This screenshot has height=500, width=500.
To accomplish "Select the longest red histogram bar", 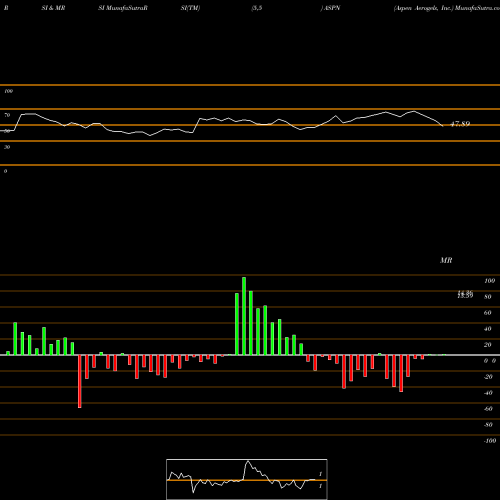I will coord(80,381).
